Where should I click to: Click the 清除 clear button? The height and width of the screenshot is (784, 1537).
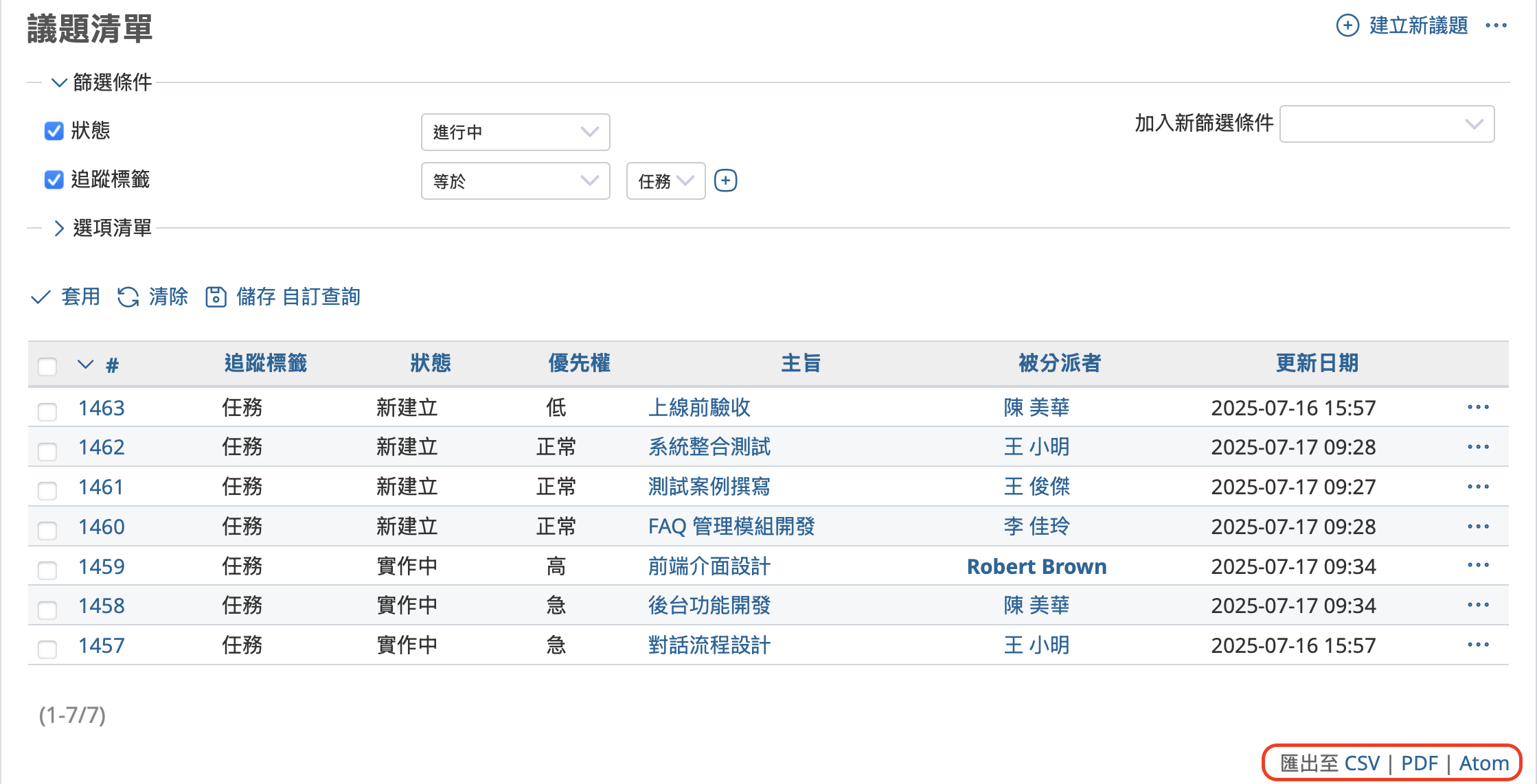coord(152,297)
